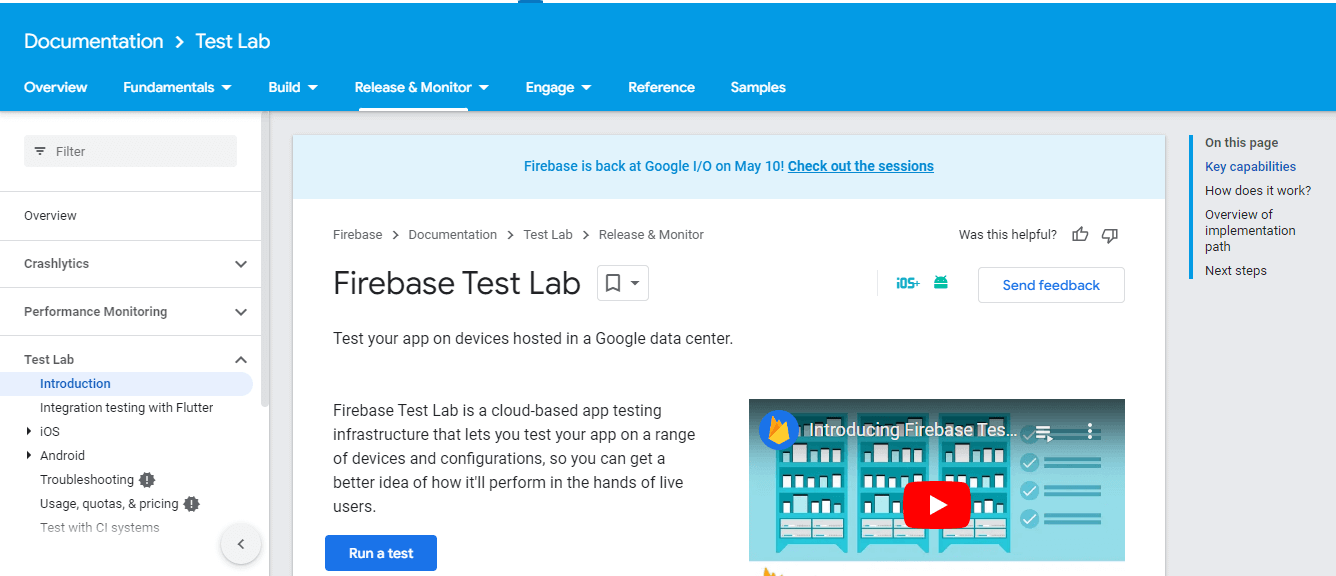
Task: Click the badge next to Usage, quotas, & pricing
Action: 191,503
